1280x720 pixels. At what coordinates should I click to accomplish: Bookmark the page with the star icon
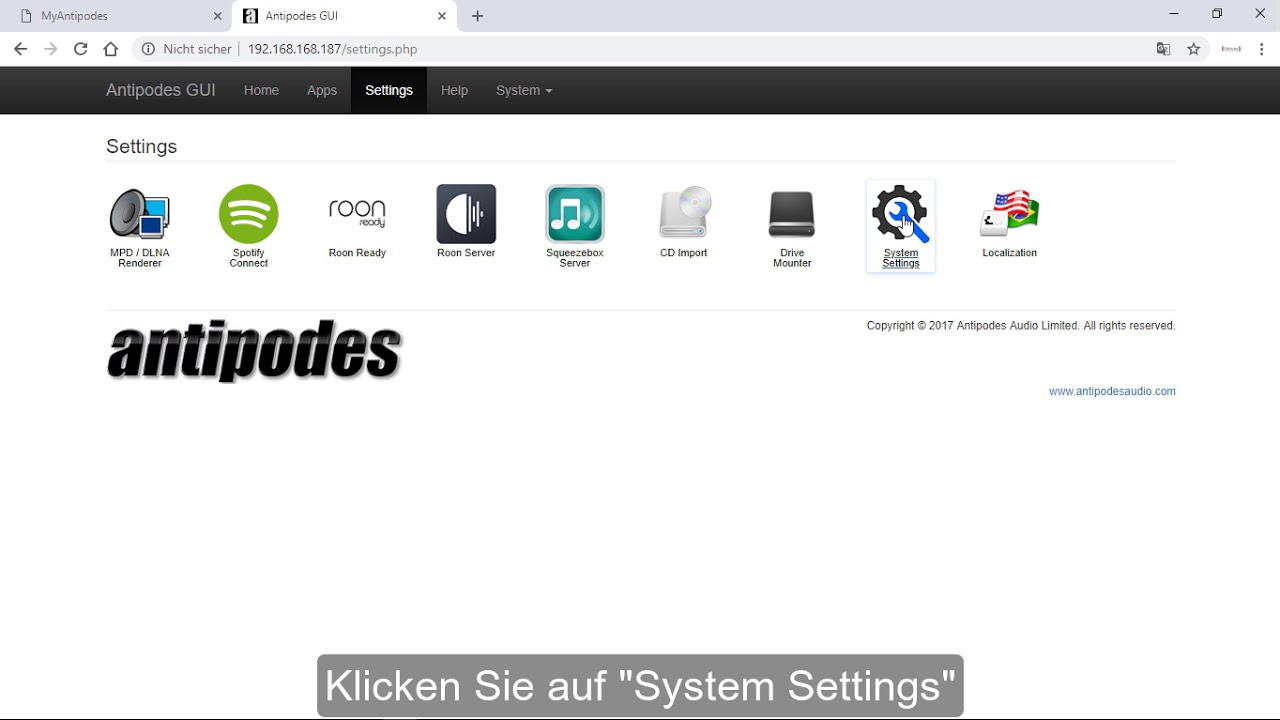[x=1194, y=49]
